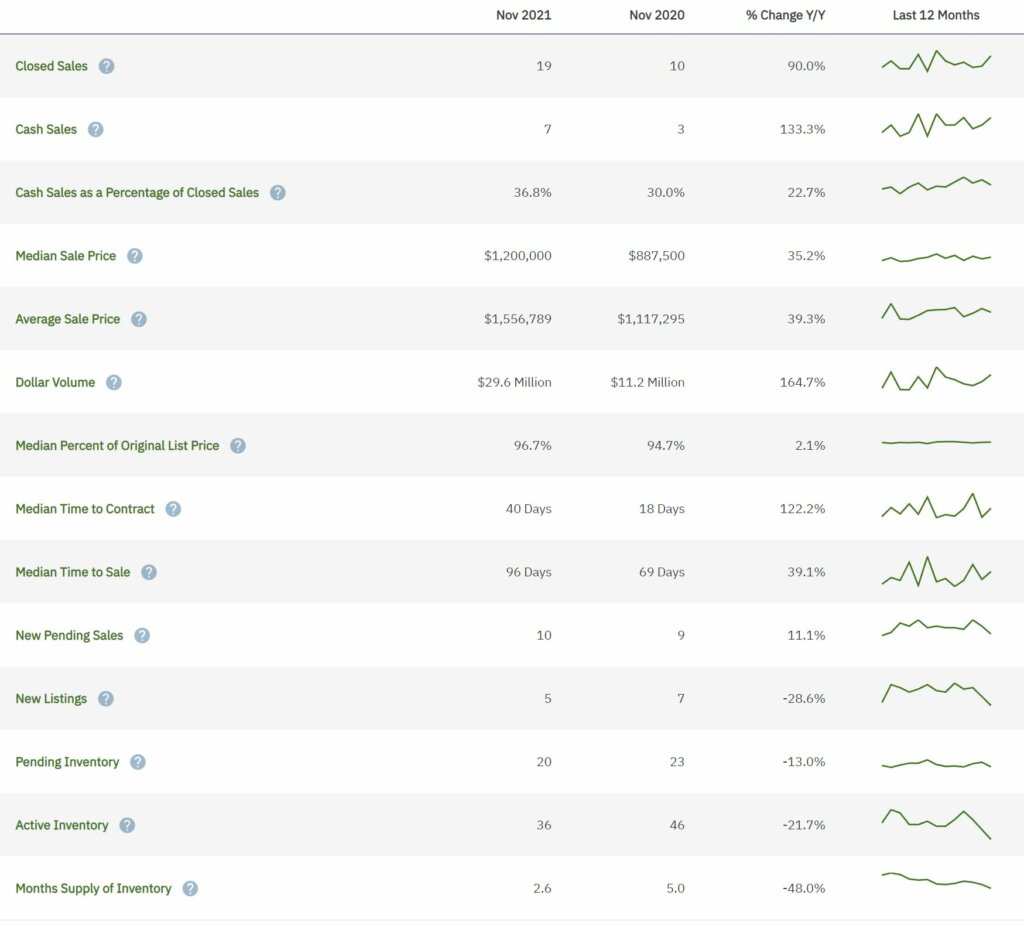Select the Nov 2021 column header
Screen dimensions: 1024x926
pos(524,15)
